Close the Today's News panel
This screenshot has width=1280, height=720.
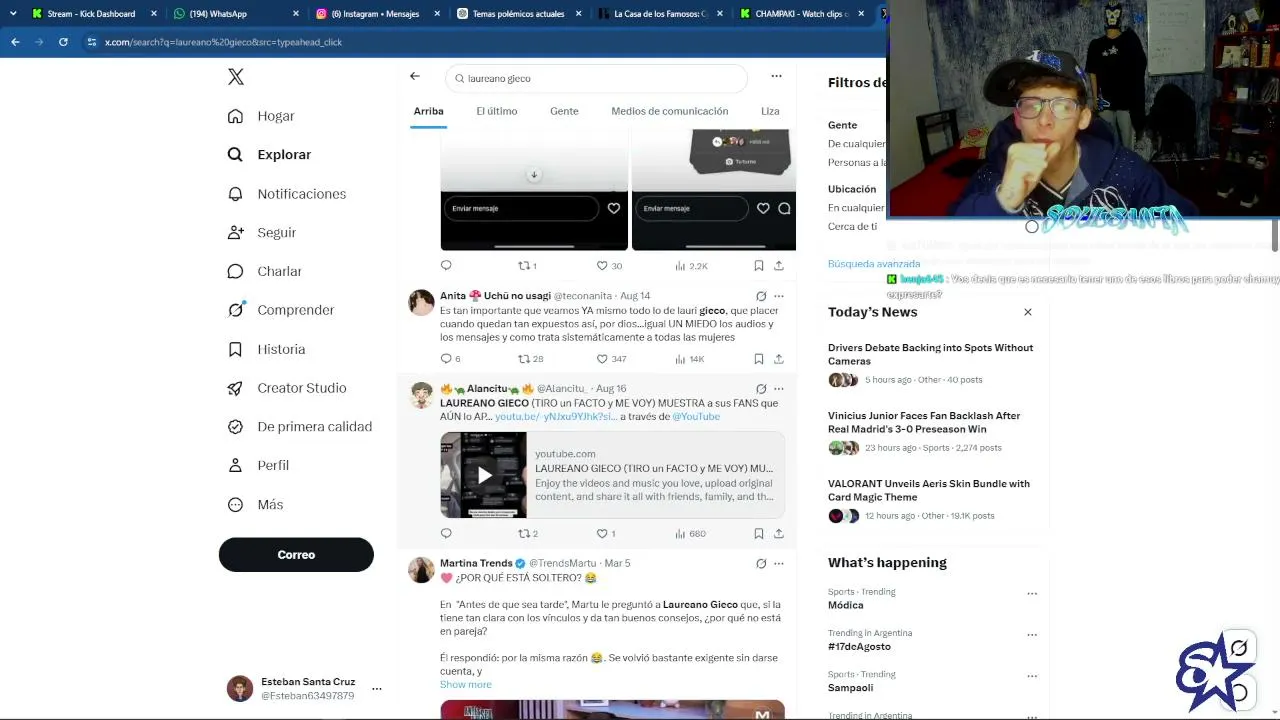tap(1027, 312)
